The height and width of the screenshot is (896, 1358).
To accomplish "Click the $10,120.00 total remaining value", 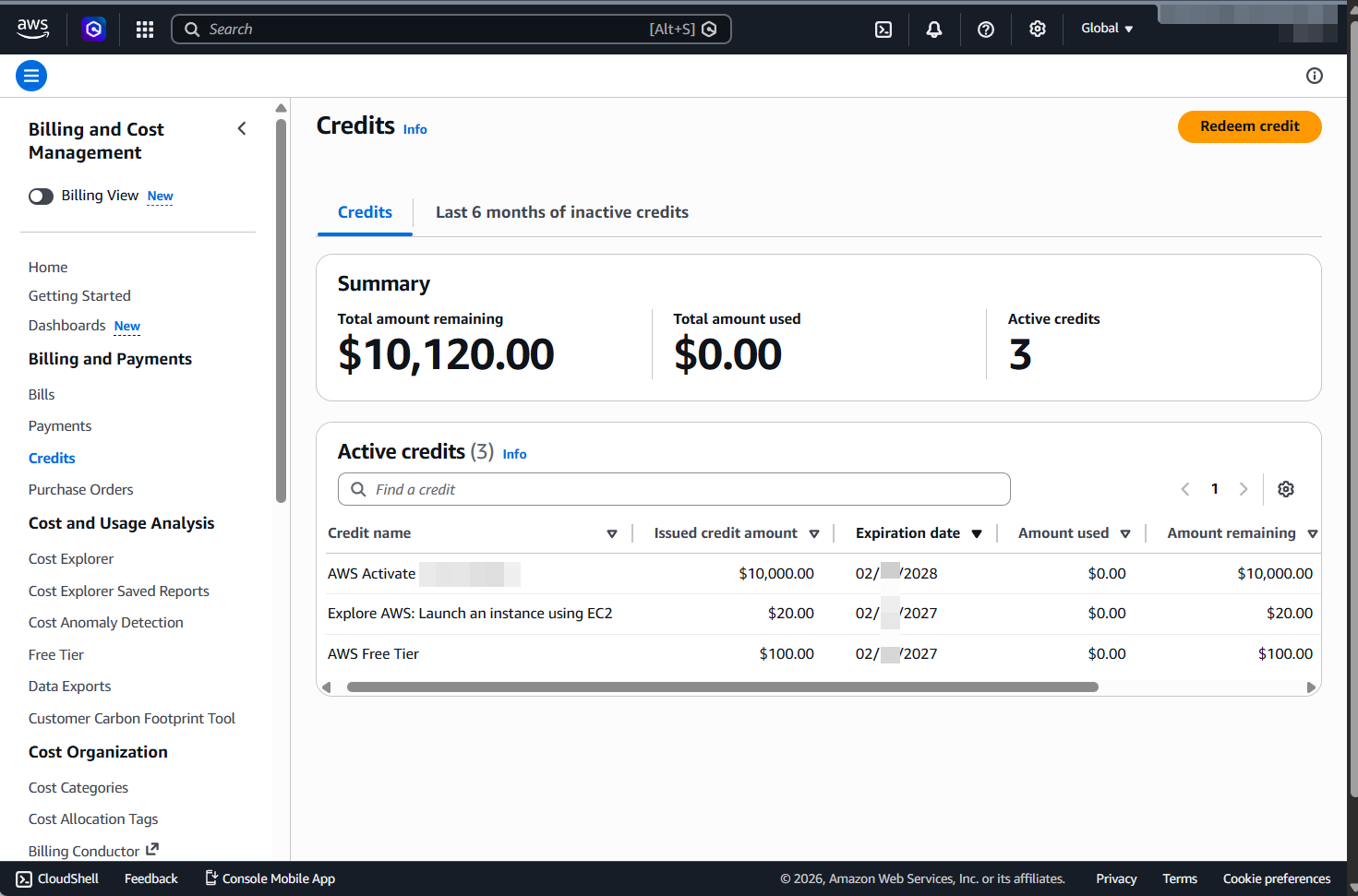I will [x=446, y=355].
